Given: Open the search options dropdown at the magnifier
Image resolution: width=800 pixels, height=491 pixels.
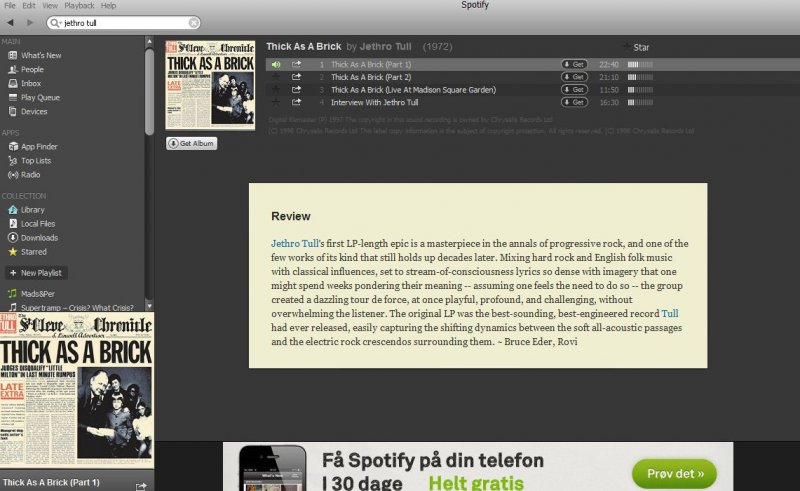Looking at the screenshot, I should tap(55, 22).
